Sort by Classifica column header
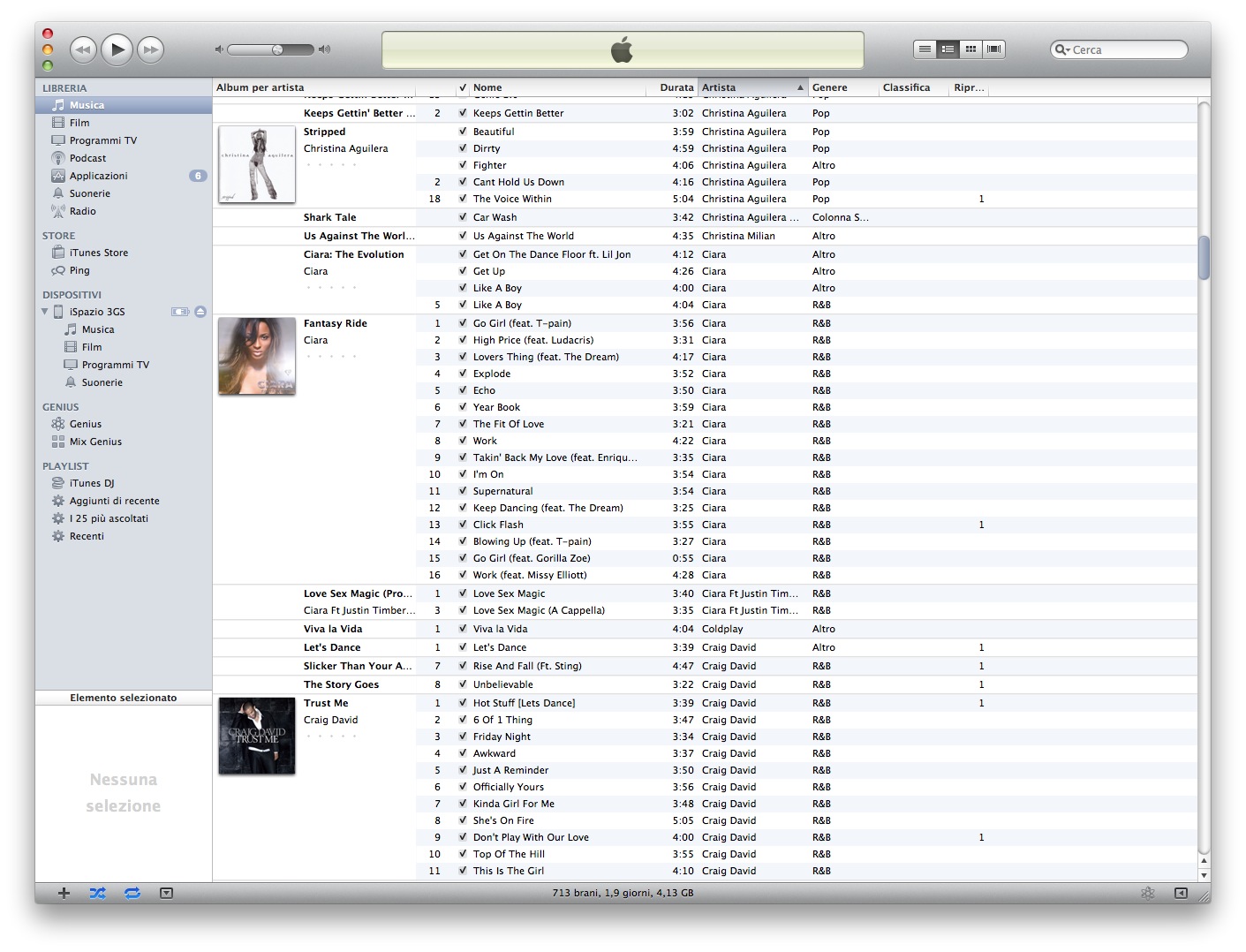 click(x=914, y=87)
